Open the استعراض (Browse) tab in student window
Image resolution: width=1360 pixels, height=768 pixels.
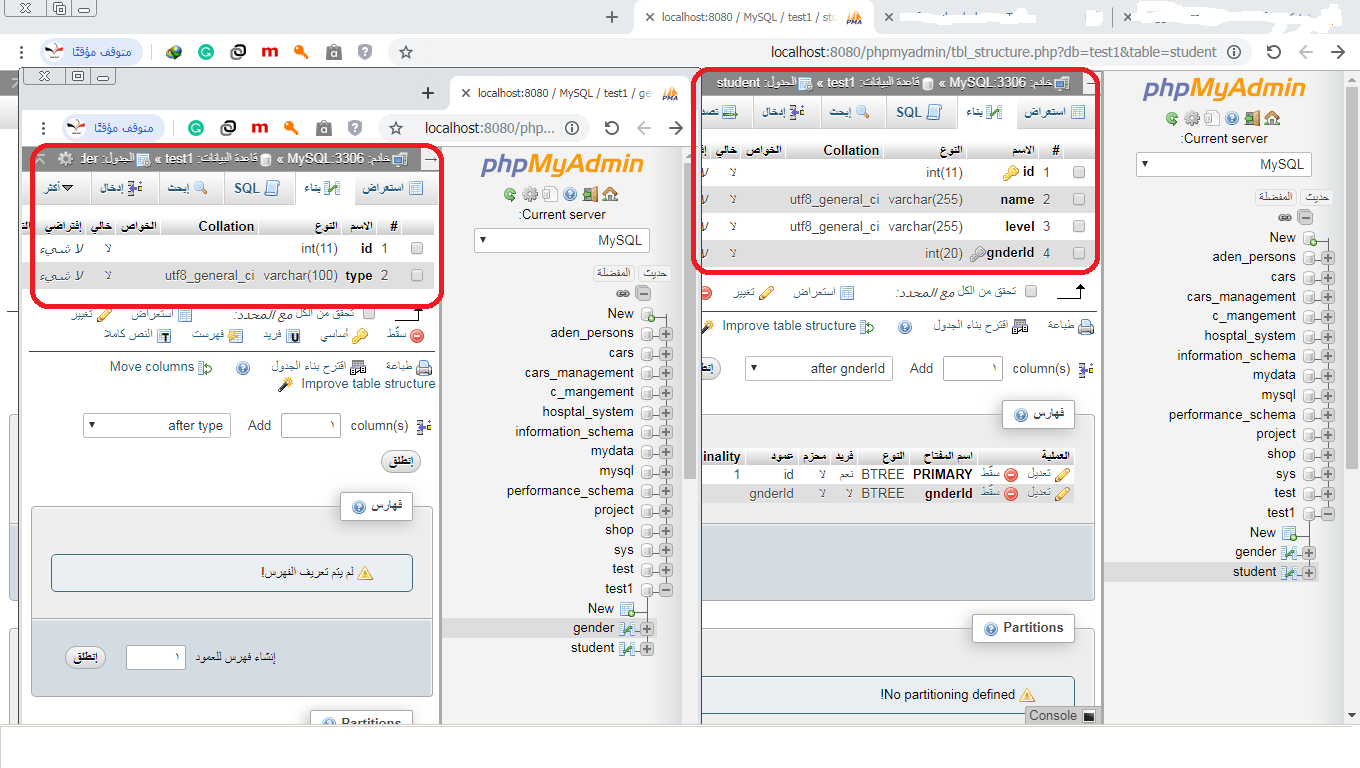pos(1057,112)
